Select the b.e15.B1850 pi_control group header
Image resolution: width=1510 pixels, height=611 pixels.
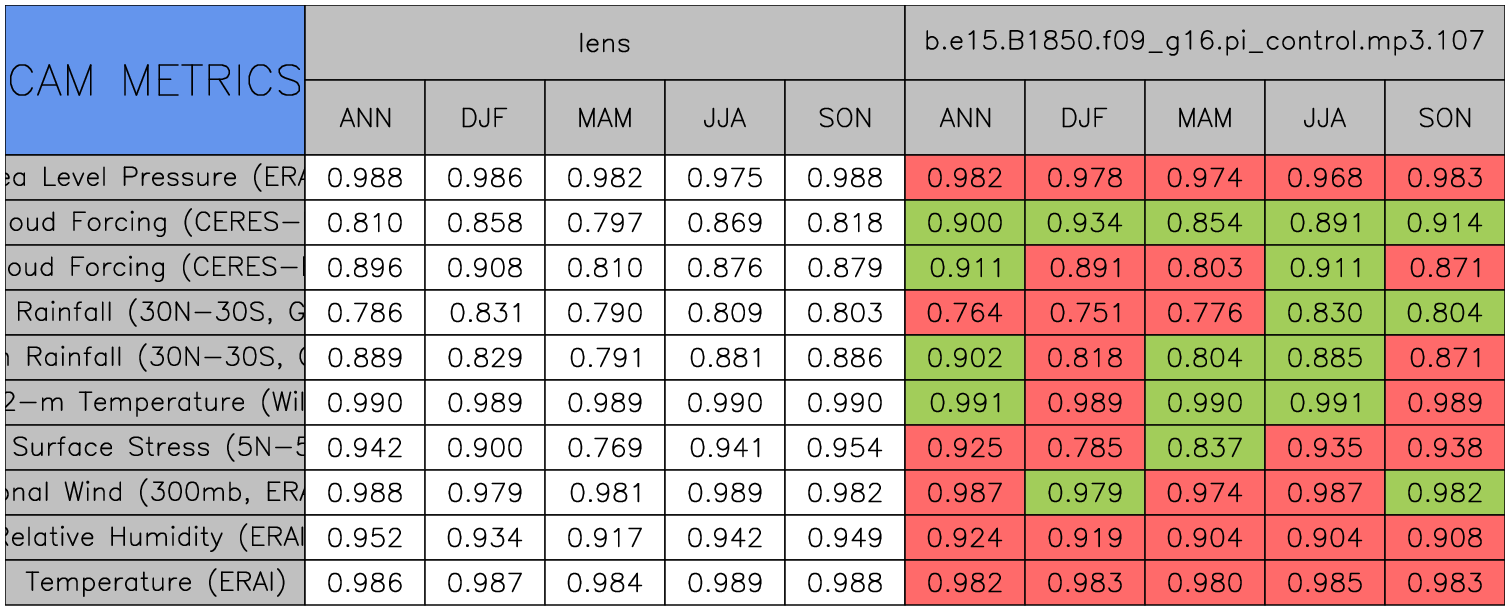[x=1204, y=43]
